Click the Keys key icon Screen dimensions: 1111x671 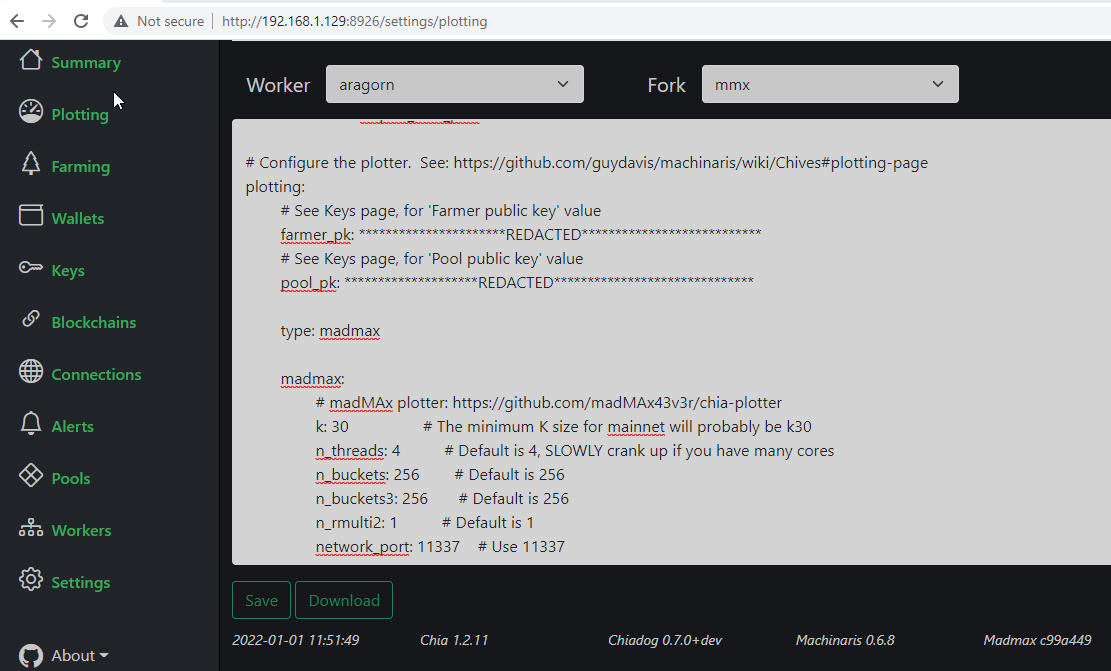30,267
